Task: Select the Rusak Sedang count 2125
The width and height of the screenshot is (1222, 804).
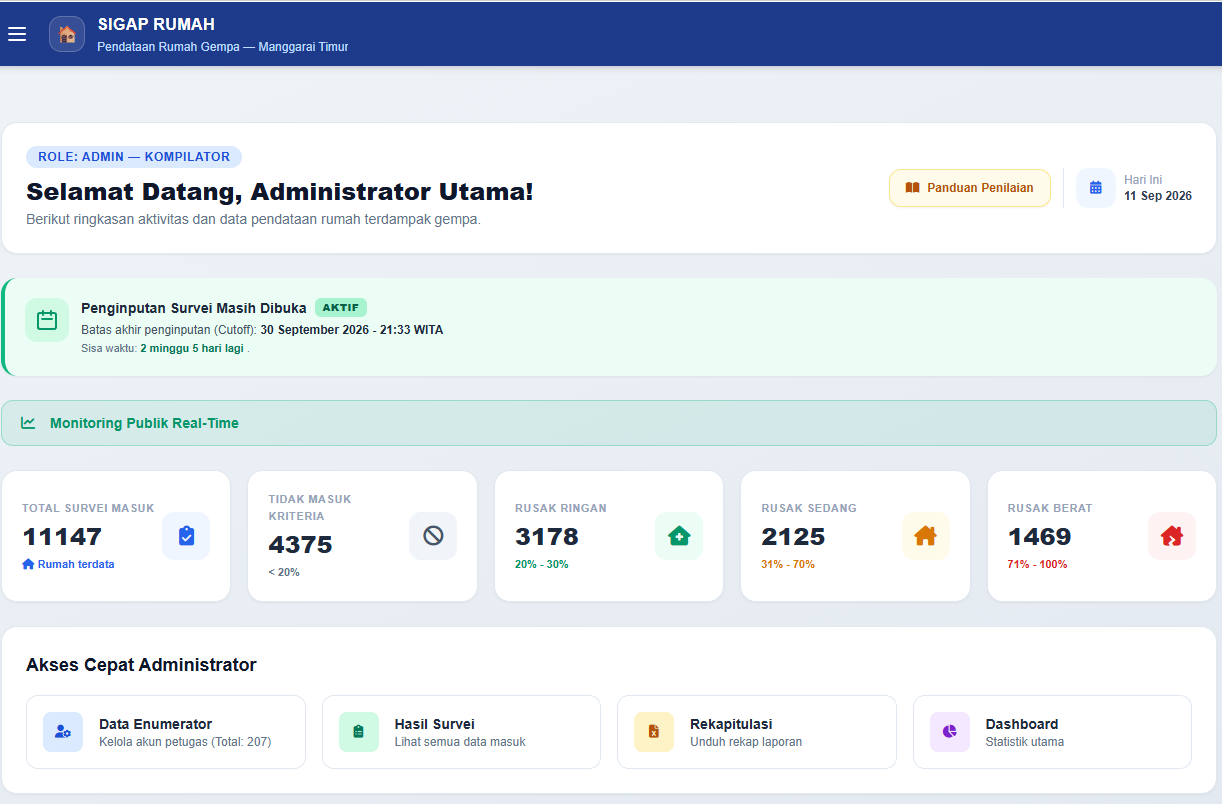Action: 793,537
